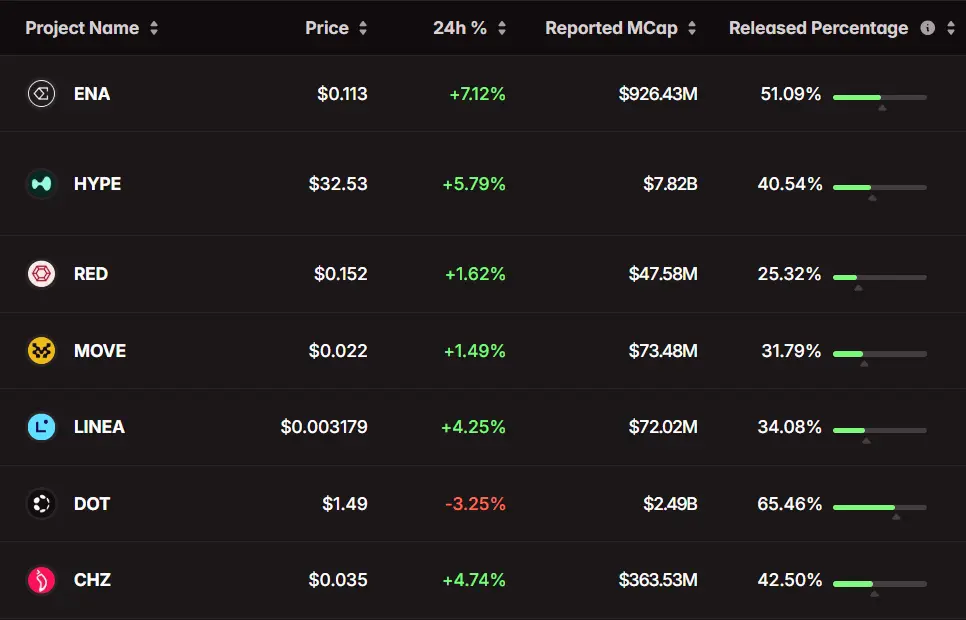Viewport: 966px width, 620px height.
Task: Click the MOVE token logo icon
Action: coord(41,351)
